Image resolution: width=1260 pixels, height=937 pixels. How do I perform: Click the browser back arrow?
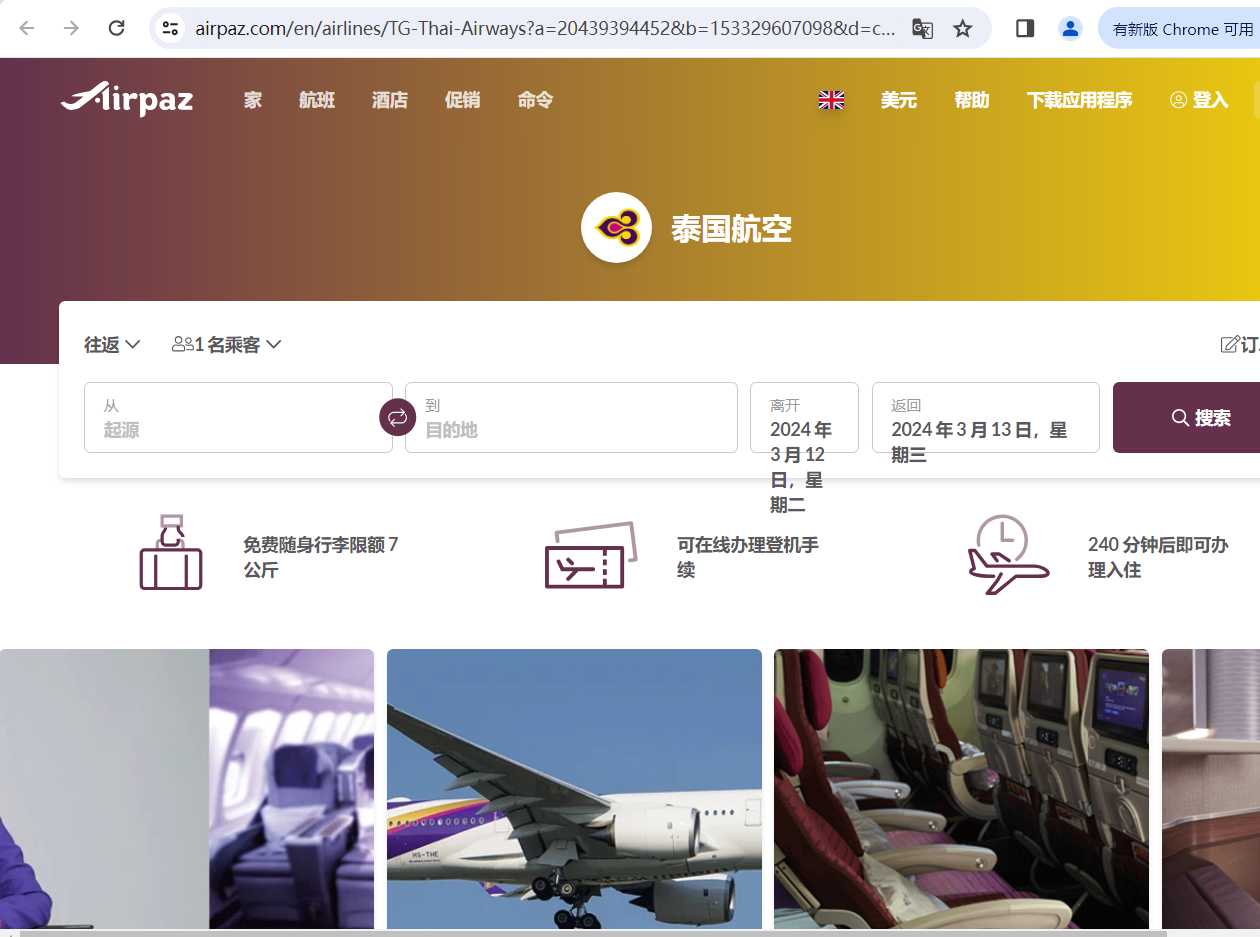point(27,28)
